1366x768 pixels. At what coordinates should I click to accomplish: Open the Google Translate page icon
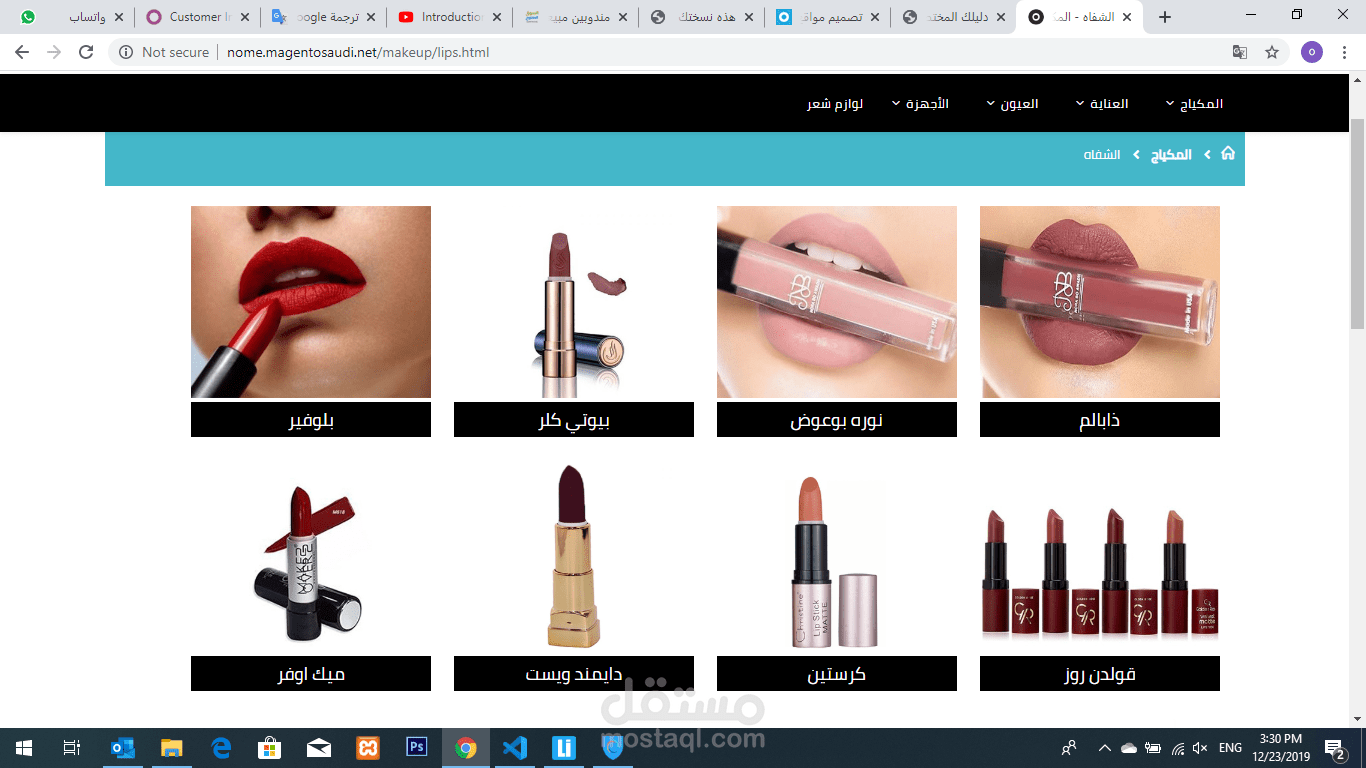pyautogui.click(x=1240, y=52)
